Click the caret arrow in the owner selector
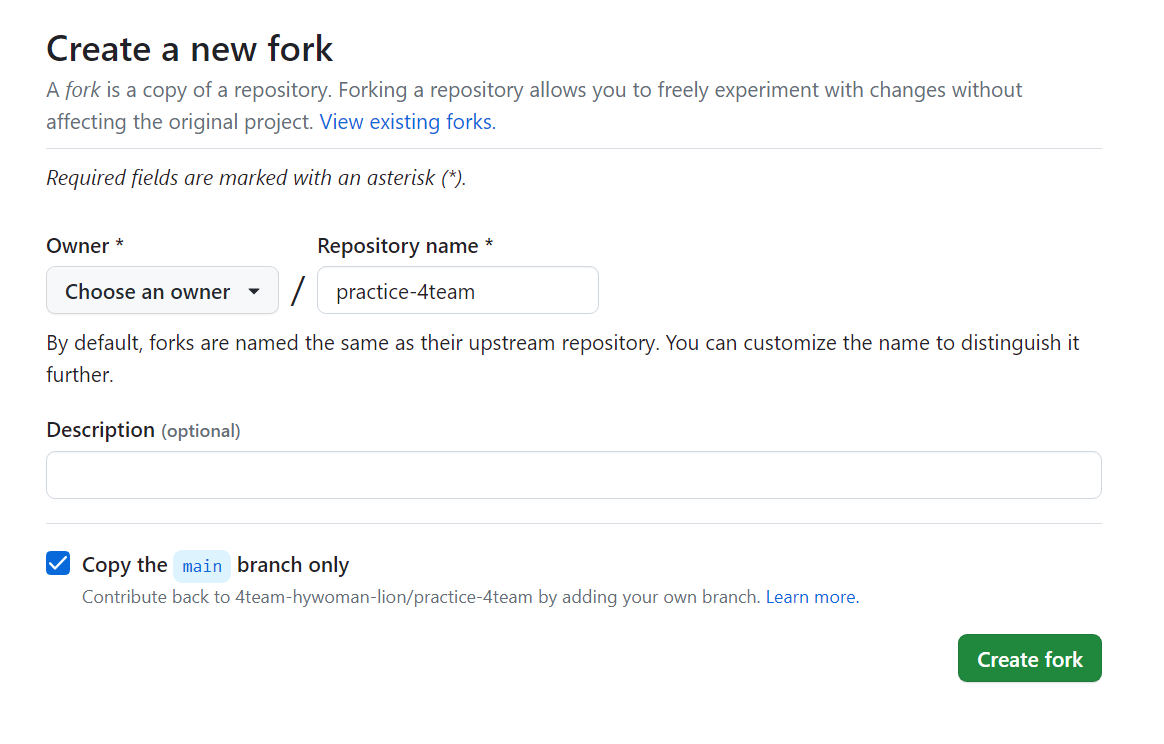1164x744 pixels. coord(254,291)
